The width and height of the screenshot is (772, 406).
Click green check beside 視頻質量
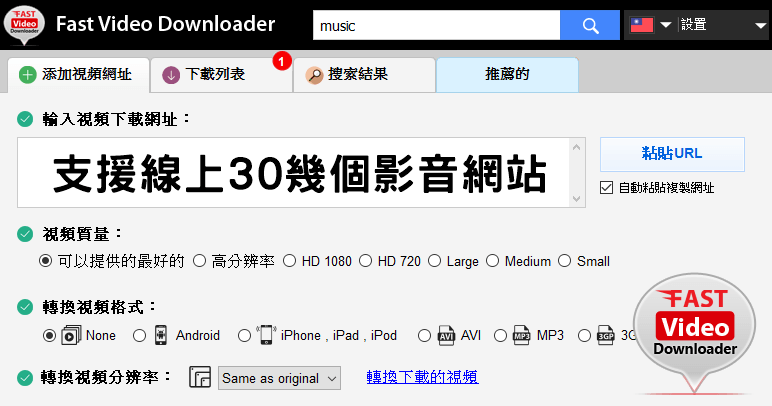25,234
